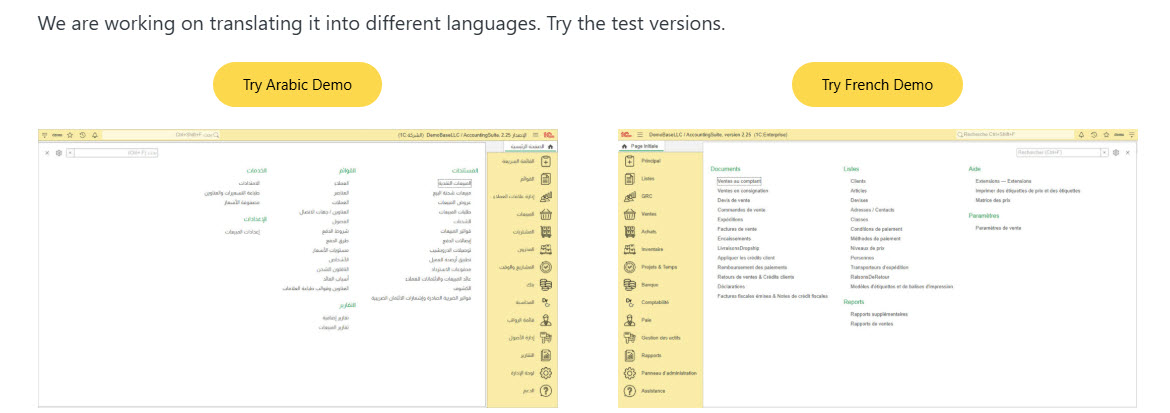Viewport: 1170px width, 413px height.
Task: Open the hamburger menu in French demo header
Action: point(639,134)
